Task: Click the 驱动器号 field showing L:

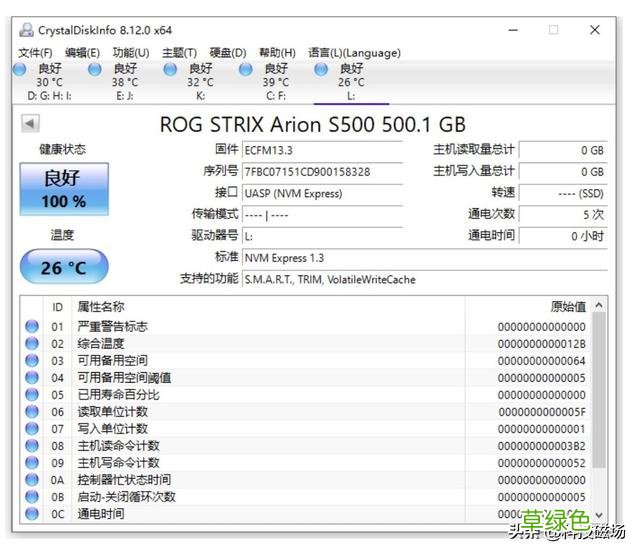Action: point(322,236)
